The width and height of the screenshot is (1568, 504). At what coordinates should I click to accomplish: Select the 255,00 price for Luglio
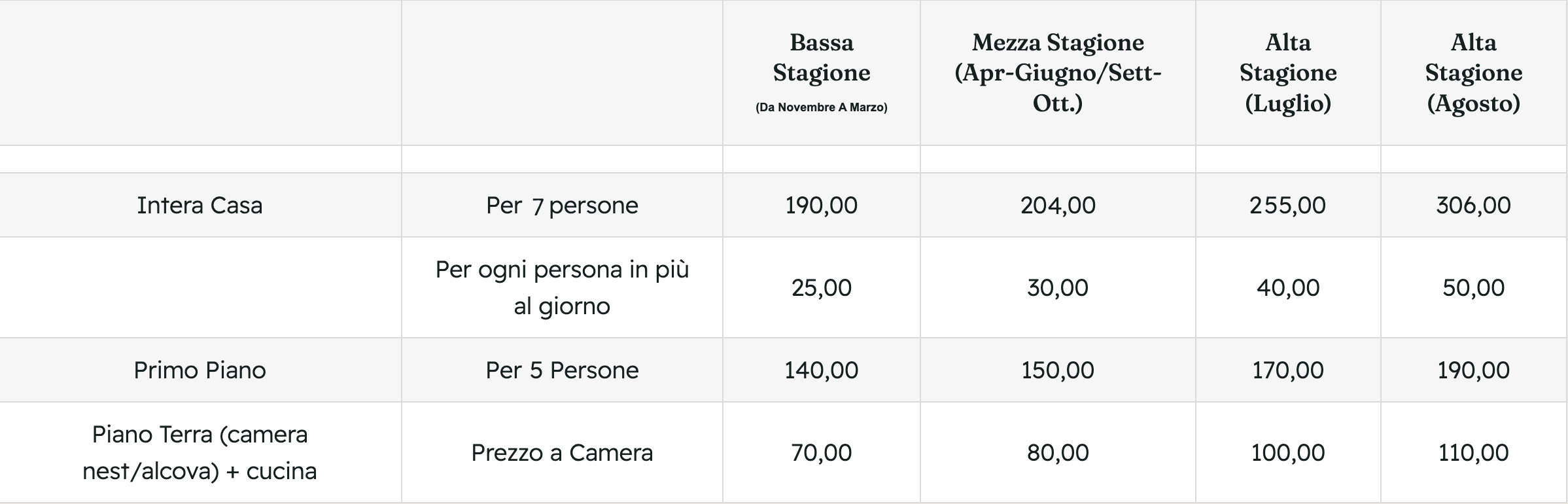click(1287, 206)
